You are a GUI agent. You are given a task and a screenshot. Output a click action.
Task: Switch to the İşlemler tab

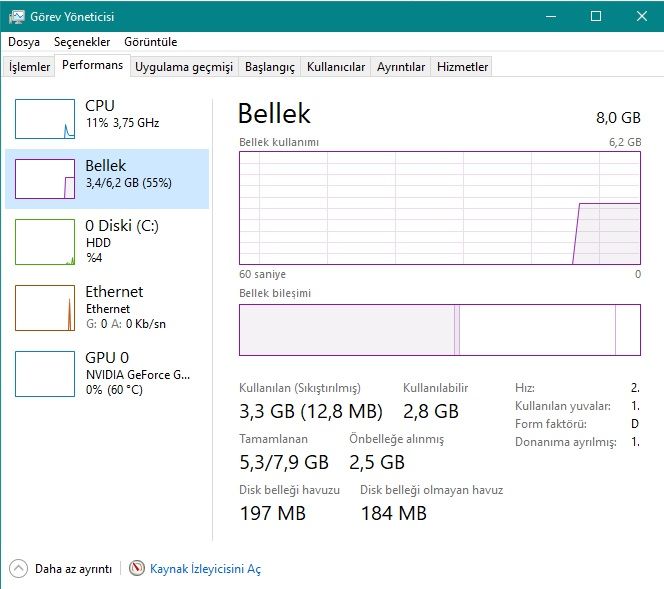(30, 67)
